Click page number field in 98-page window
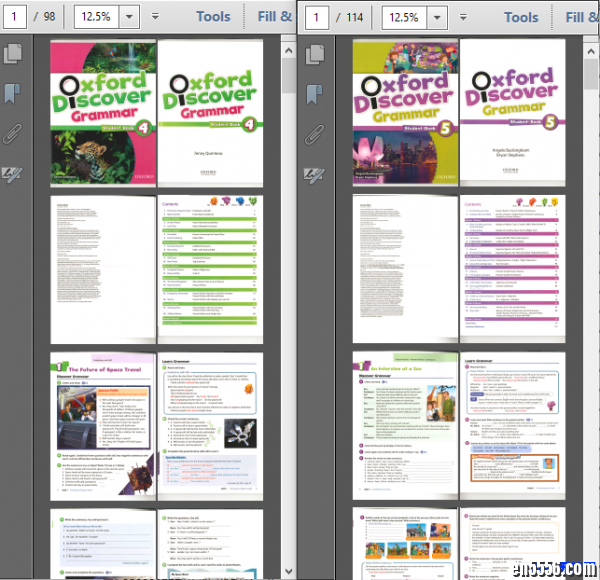Image resolution: width=600 pixels, height=580 pixels. click(x=15, y=17)
